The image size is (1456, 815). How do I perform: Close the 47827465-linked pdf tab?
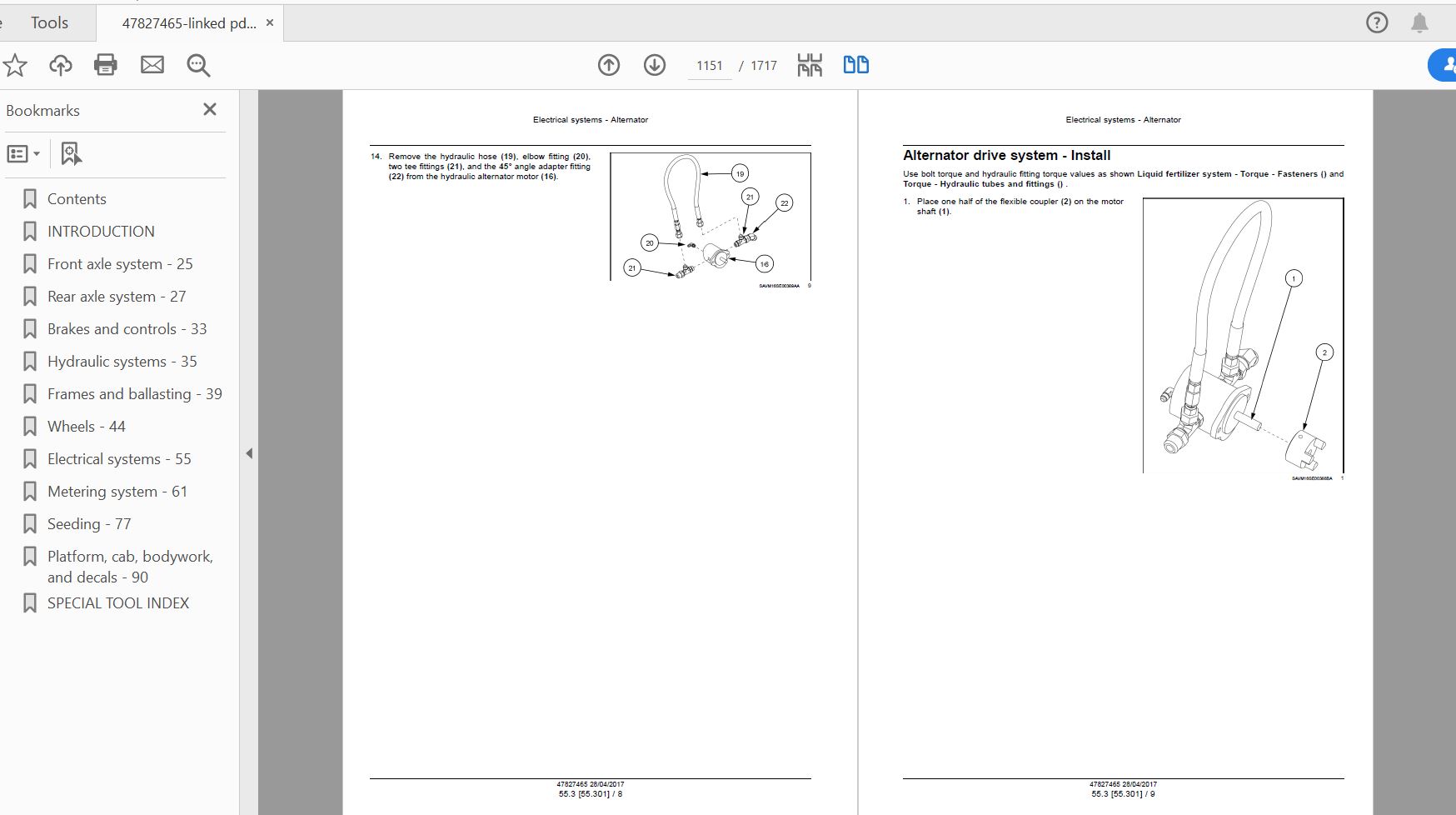270,22
